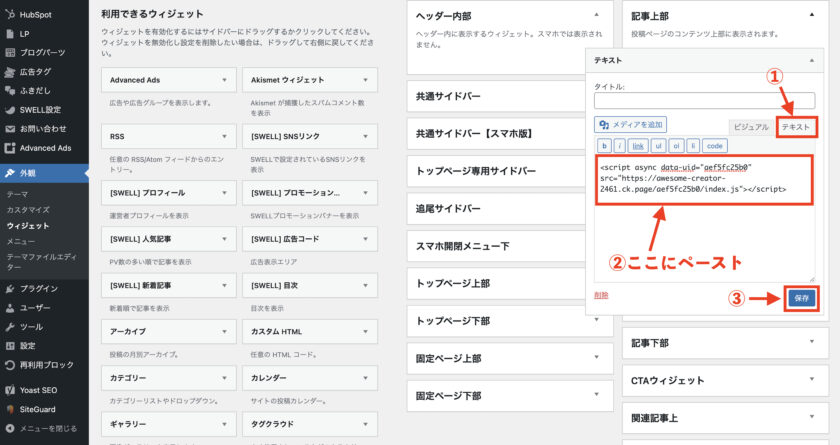Select ギャラリー widget
Image resolution: width=840 pixels, height=445 pixels.
coord(169,424)
